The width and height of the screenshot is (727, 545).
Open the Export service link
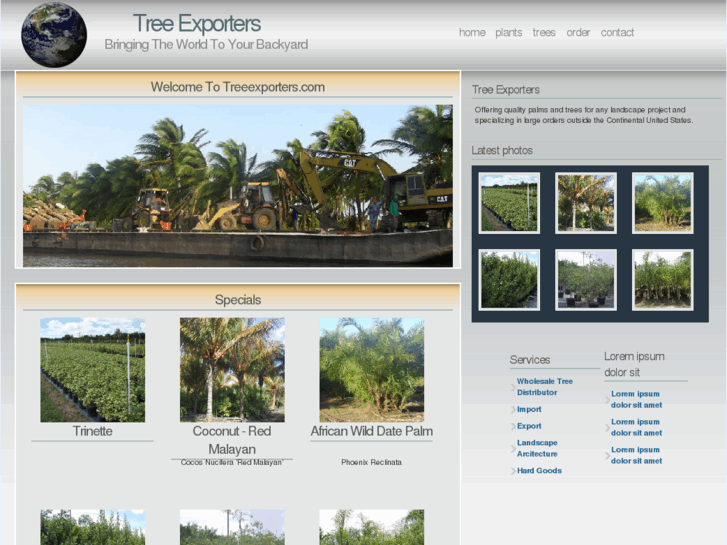[529, 426]
